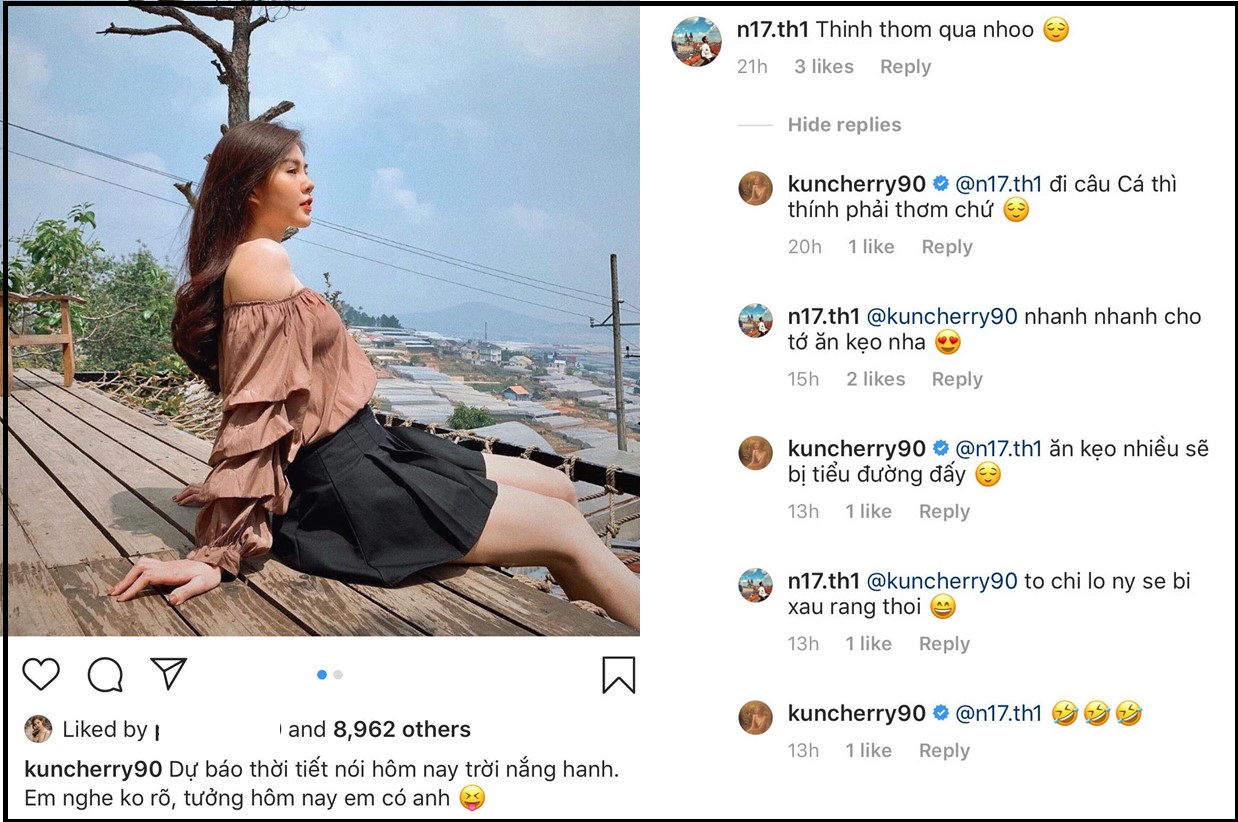Open n17.th1 avatar on 'xau rang' reply
Image resolution: width=1238 pixels, height=822 pixels.
coord(756,584)
